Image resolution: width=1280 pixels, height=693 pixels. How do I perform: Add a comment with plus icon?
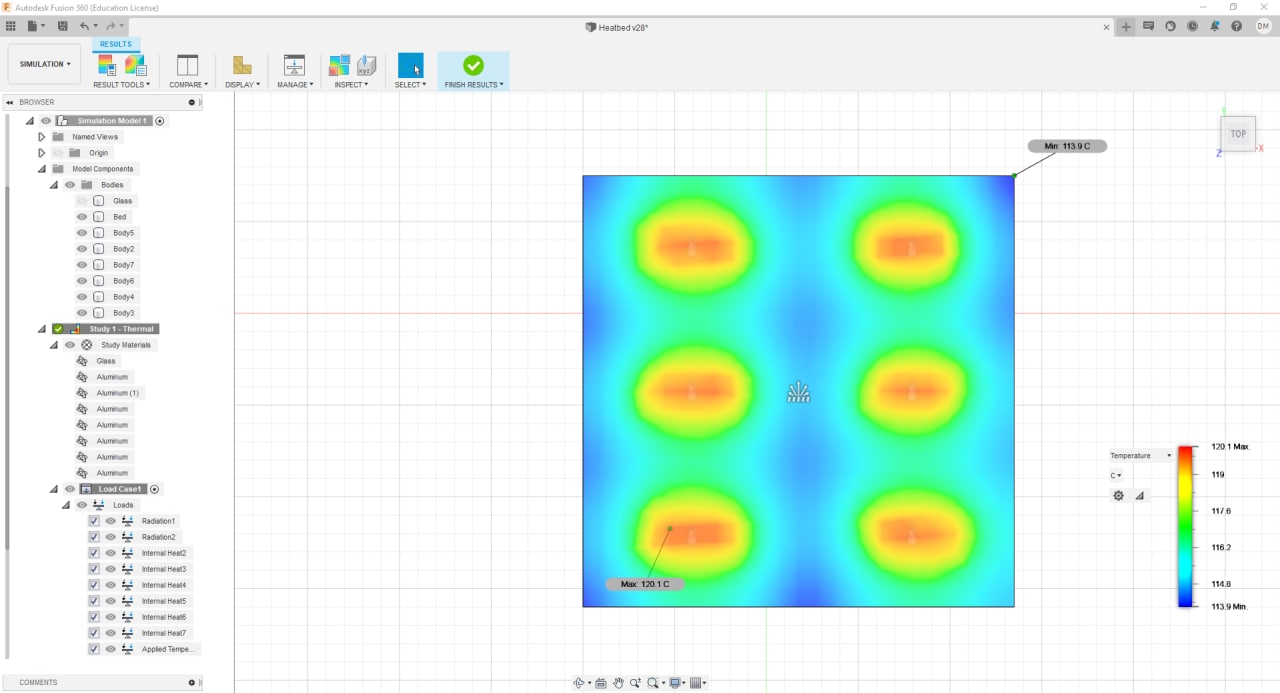(x=192, y=682)
